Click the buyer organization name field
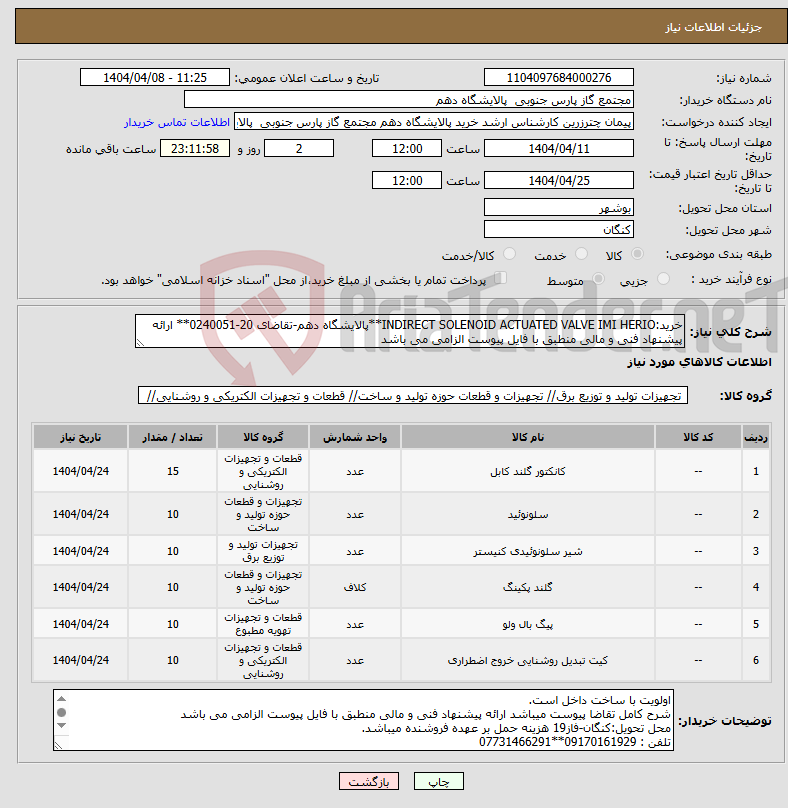 click(x=409, y=100)
